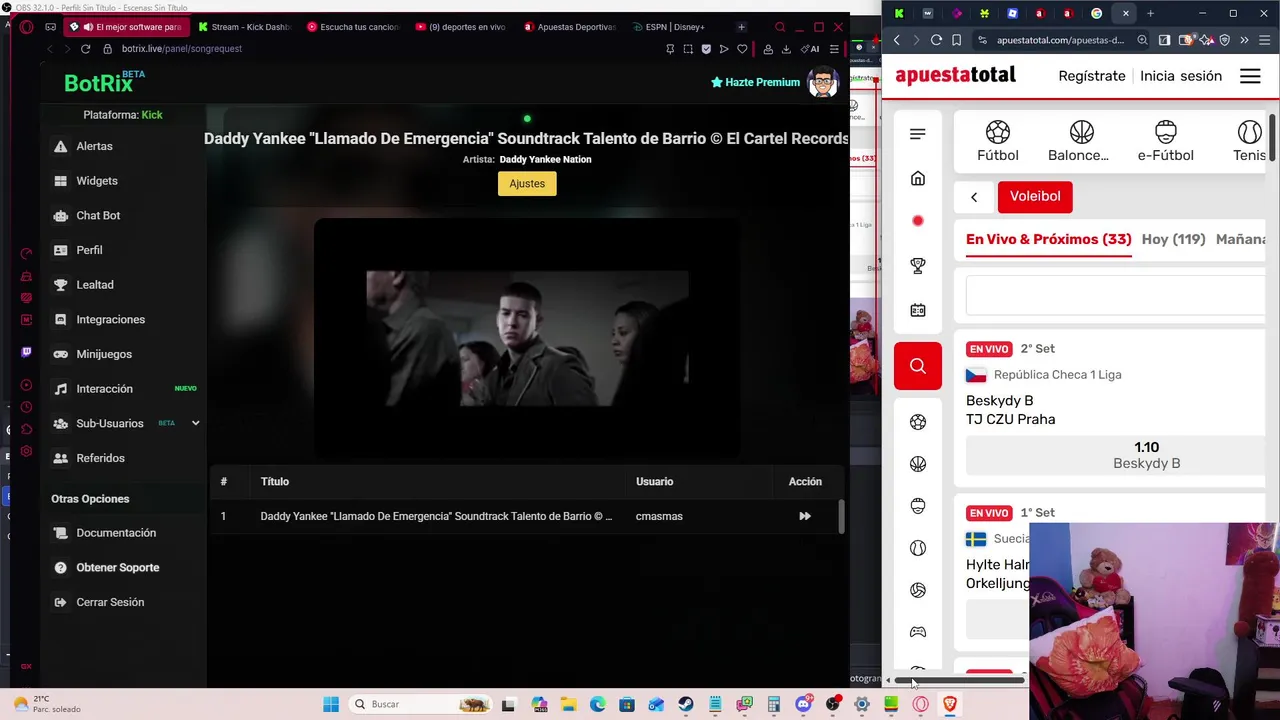This screenshot has width=1280, height=720.
Task: Click the Interacción music note icon
Action: click(x=60, y=389)
